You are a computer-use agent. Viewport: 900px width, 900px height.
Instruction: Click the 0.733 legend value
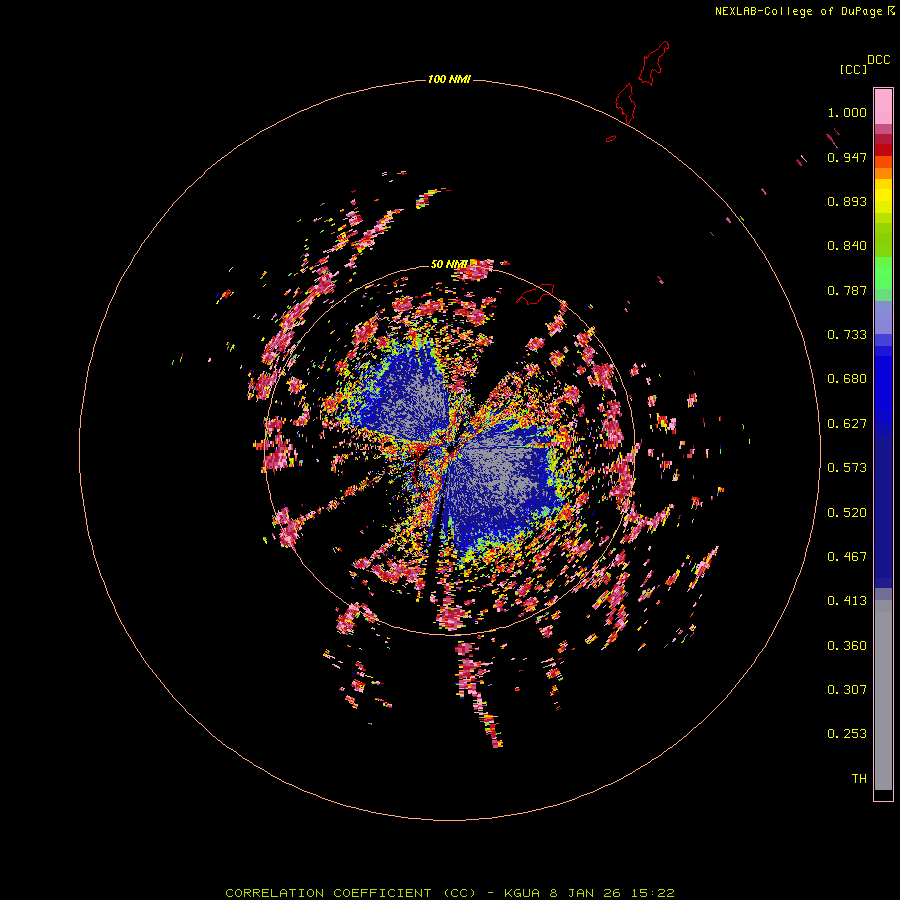(847, 335)
